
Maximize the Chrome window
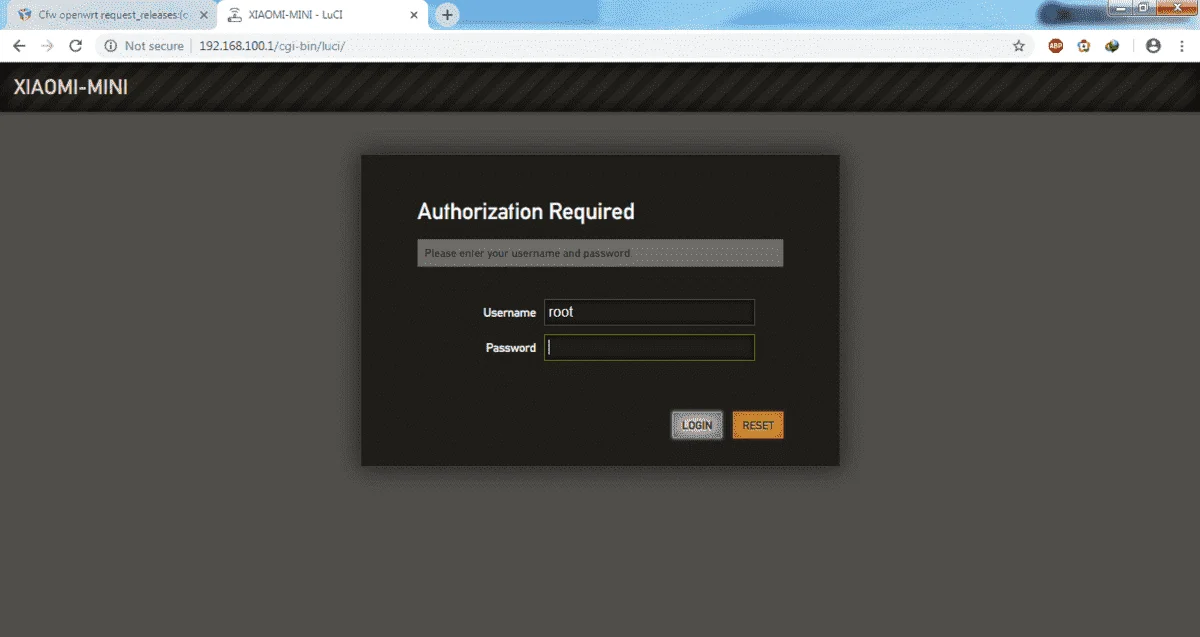(1145, 7)
